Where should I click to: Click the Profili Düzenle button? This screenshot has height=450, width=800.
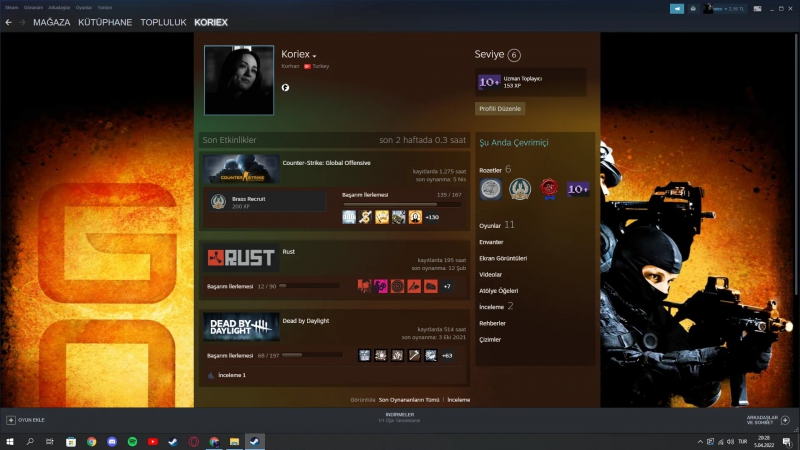click(x=500, y=109)
